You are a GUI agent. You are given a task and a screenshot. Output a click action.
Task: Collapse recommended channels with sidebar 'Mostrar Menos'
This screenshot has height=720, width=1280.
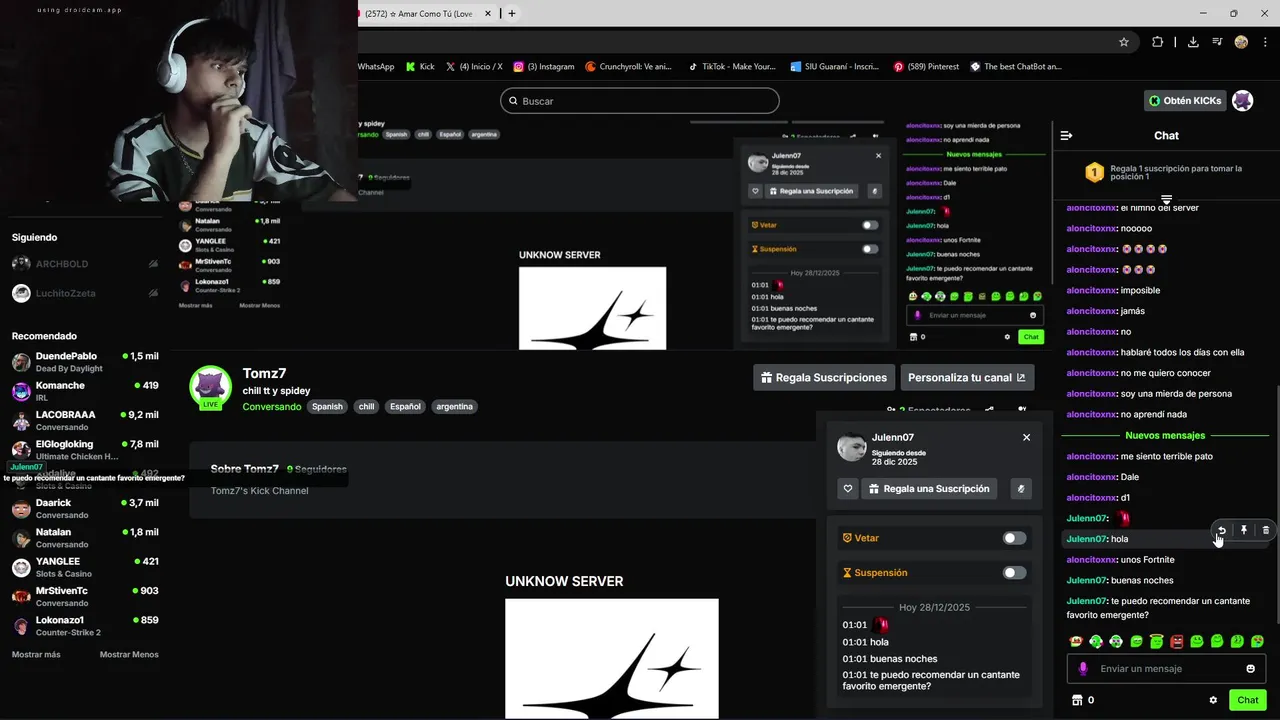[x=129, y=654]
